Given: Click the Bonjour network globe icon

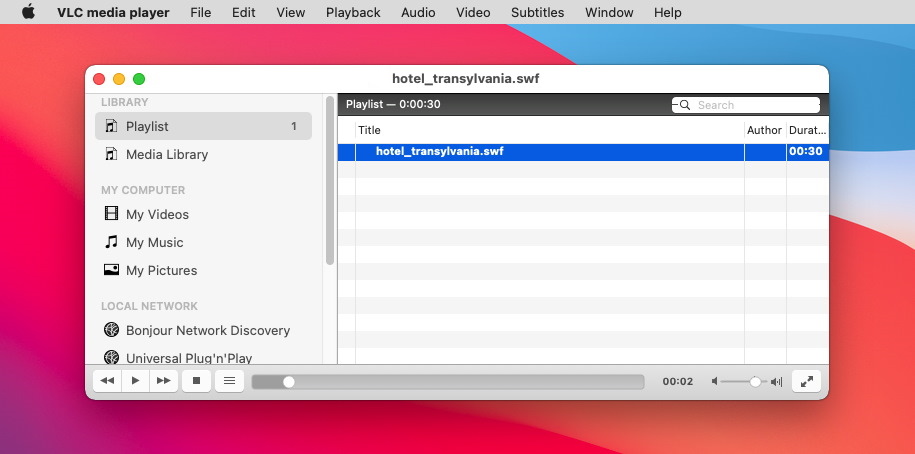Looking at the screenshot, I should pos(111,330).
